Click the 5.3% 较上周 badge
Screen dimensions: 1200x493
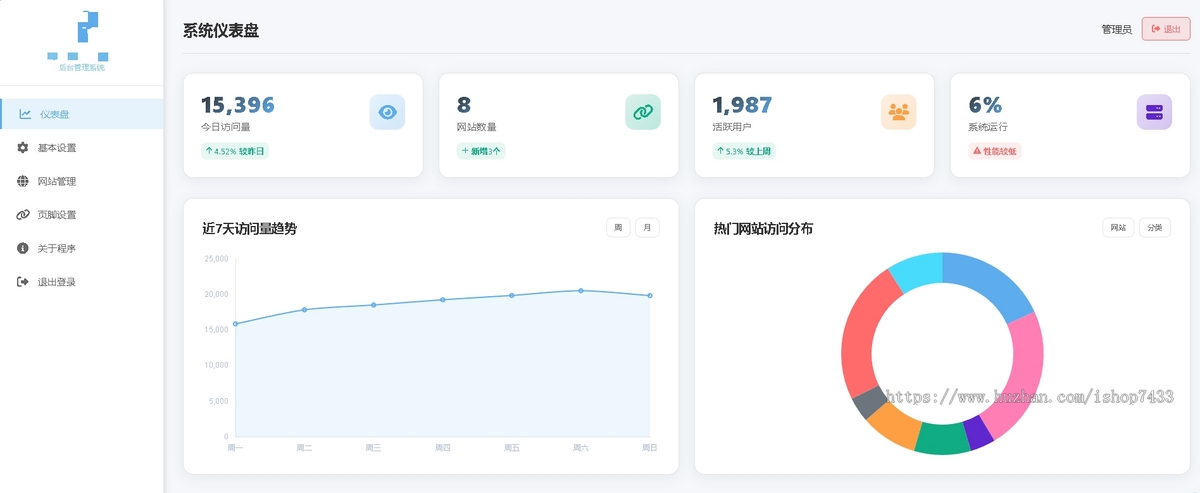(x=744, y=151)
